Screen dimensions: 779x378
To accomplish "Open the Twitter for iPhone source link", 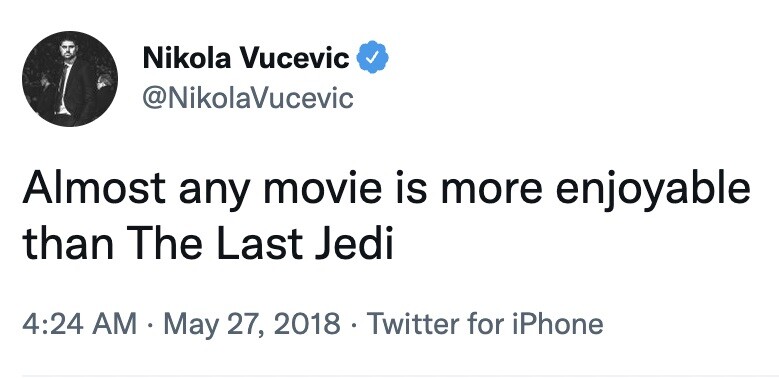I will pyautogui.click(x=484, y=324).
